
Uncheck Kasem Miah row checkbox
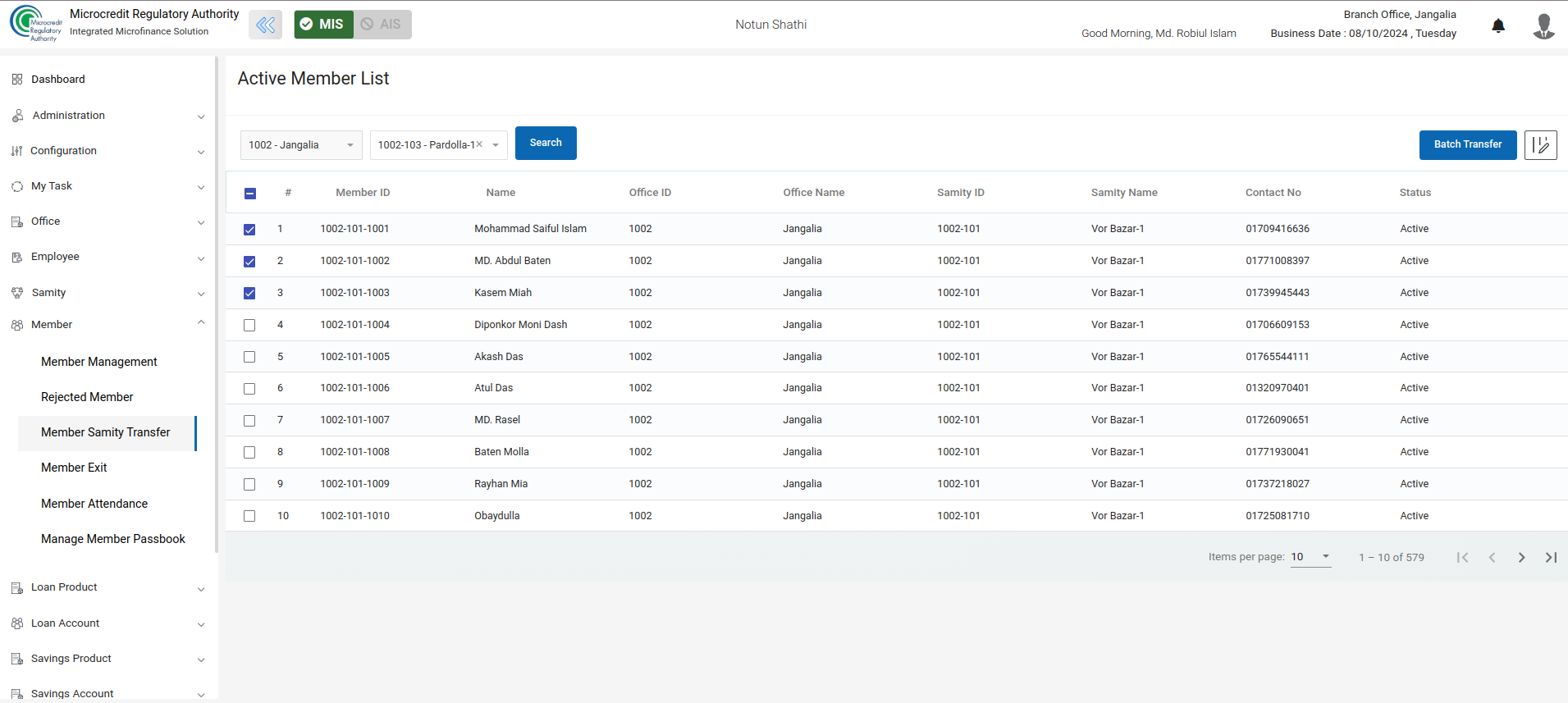point(249,294)
